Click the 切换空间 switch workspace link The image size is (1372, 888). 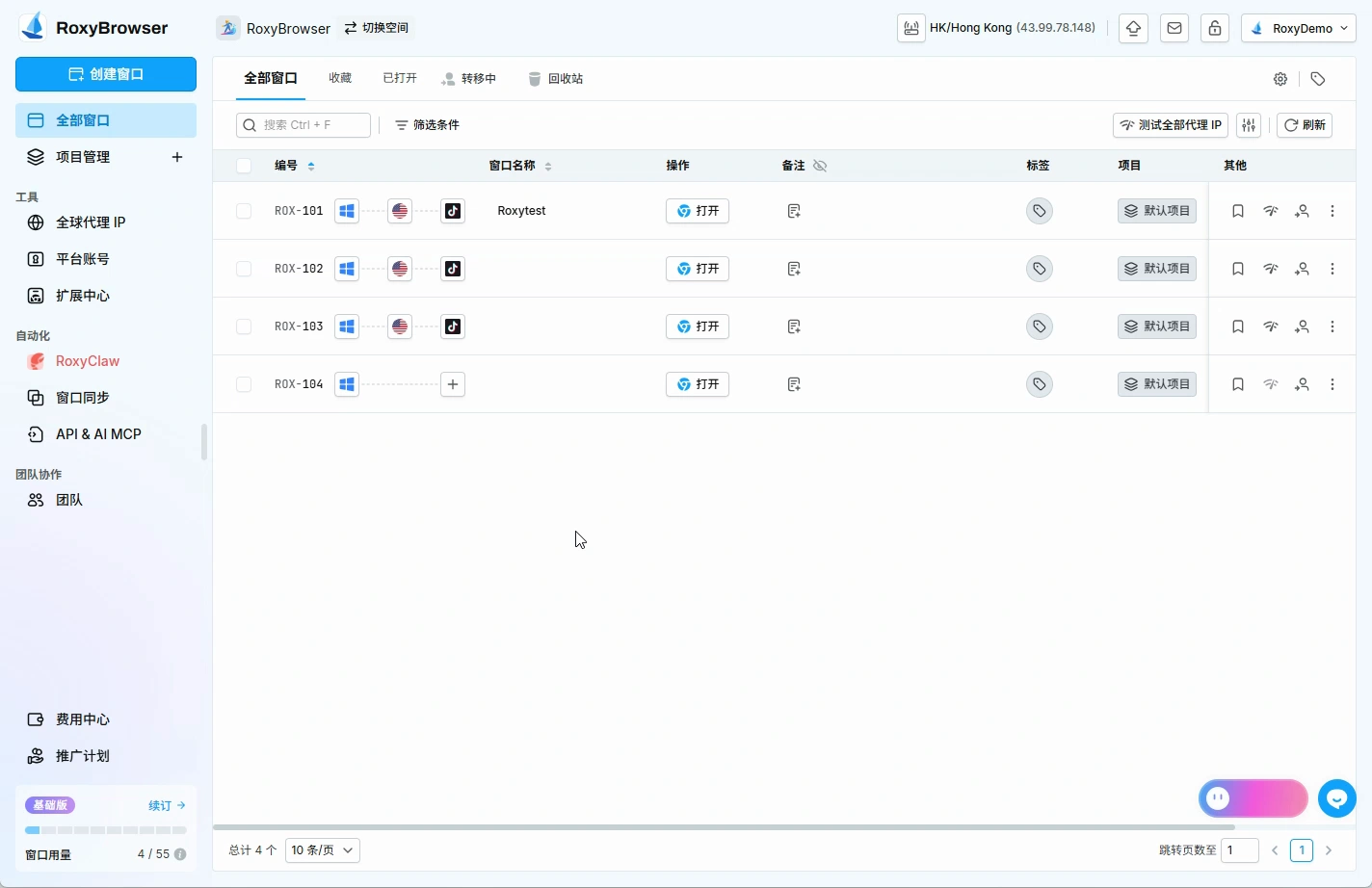(377, 28)
